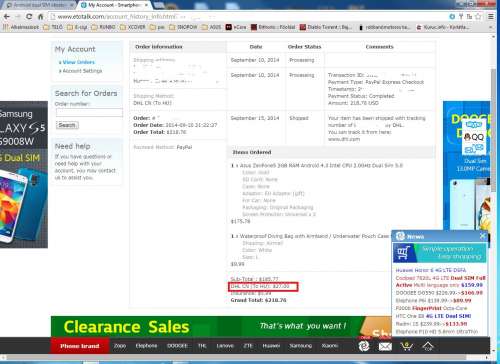This screenshot has height=364, width=500.
Task: Open the simple operation easy shopping banner
Action: click(439, 252)
